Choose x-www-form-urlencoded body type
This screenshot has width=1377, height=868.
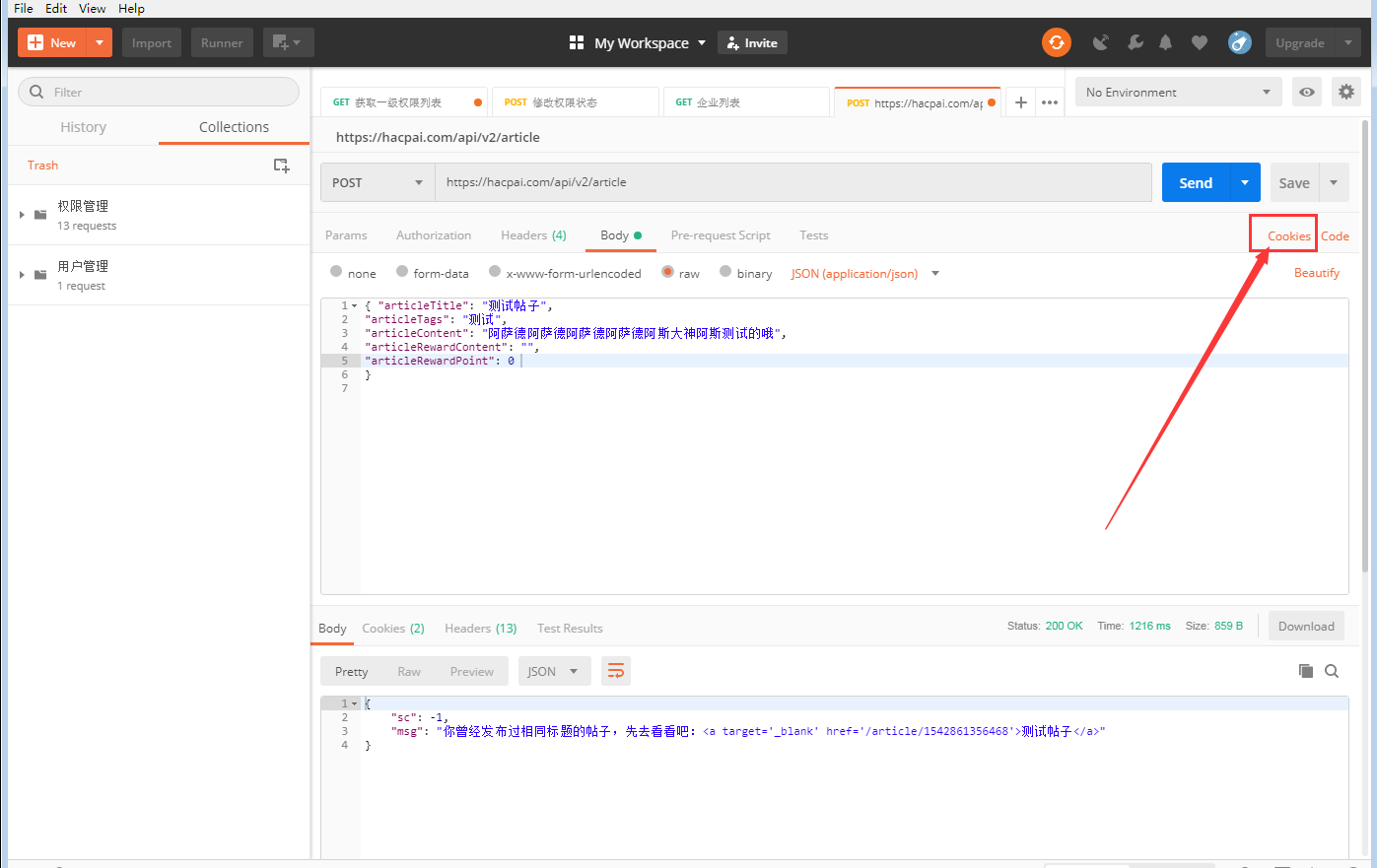[495, 272]
